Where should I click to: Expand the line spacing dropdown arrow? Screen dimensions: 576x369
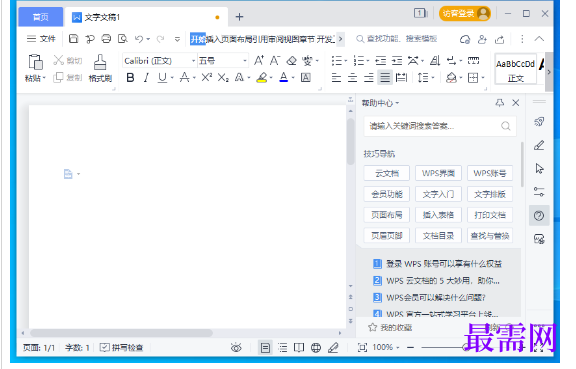click(x=433, y=78)
